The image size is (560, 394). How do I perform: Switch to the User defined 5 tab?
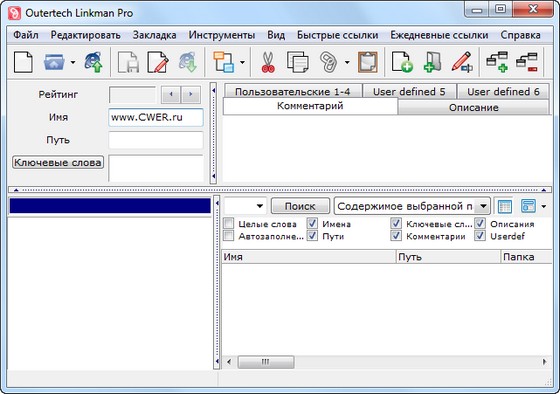point(409,92)
